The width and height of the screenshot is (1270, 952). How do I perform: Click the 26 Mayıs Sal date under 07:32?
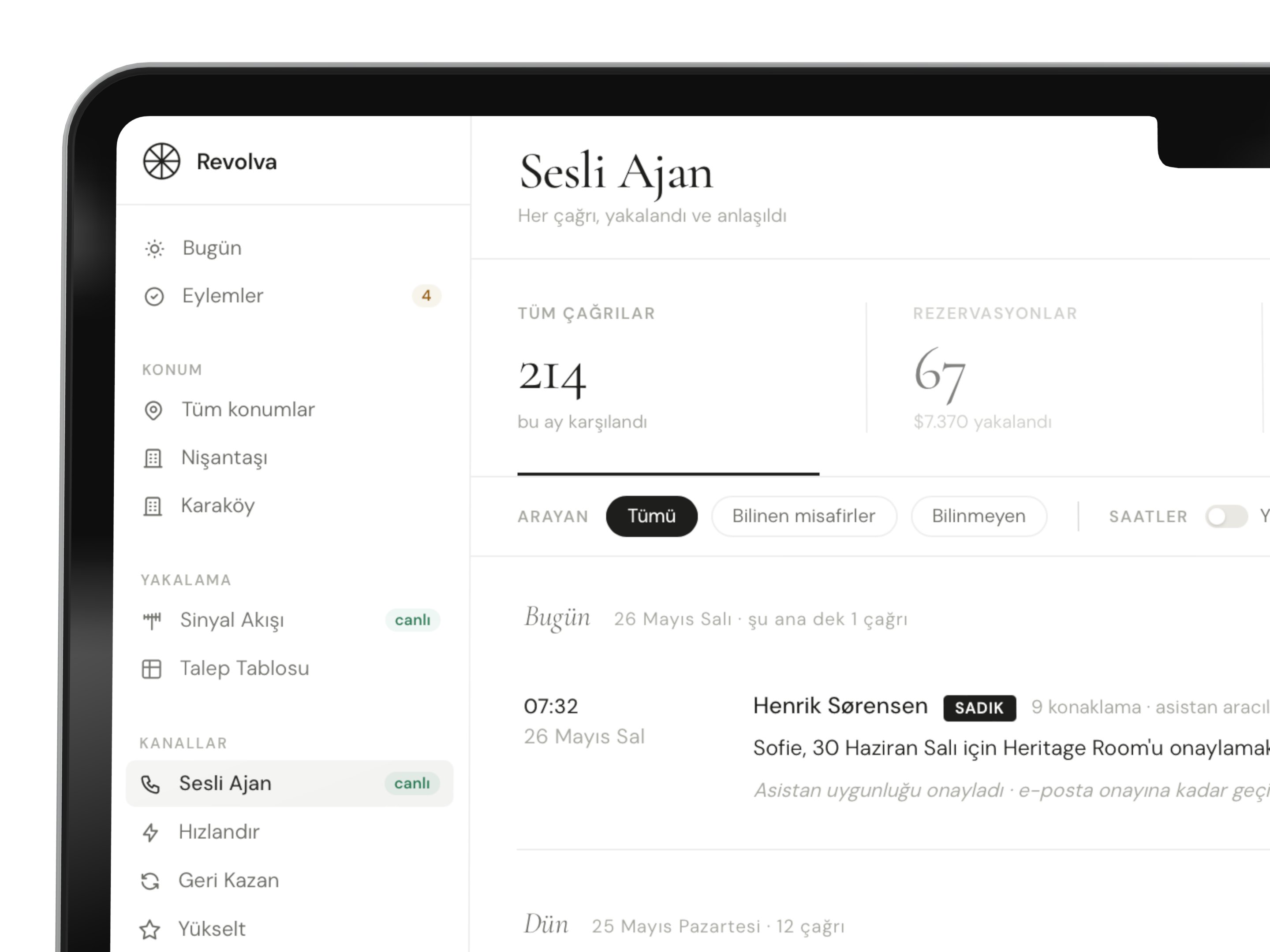tap(584, 736)
